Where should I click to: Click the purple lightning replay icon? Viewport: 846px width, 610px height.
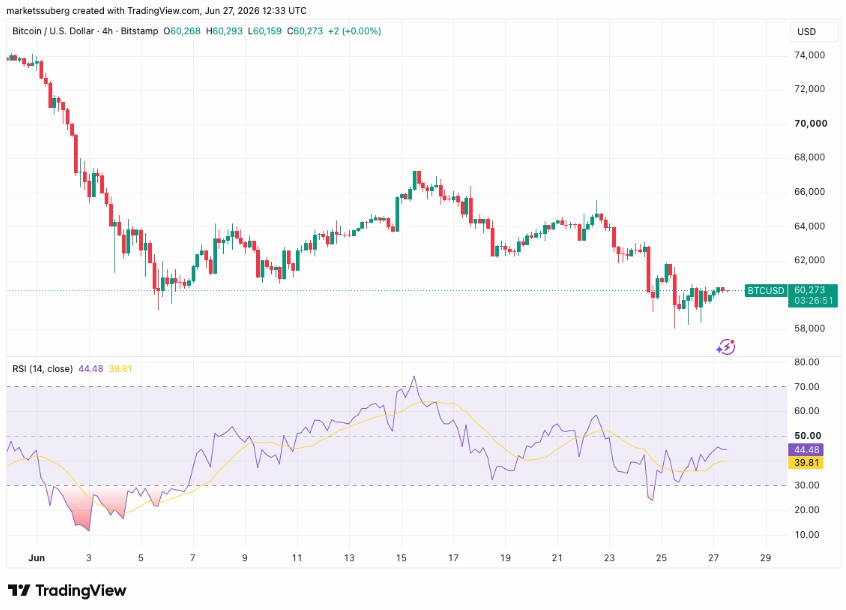[726, 346]
